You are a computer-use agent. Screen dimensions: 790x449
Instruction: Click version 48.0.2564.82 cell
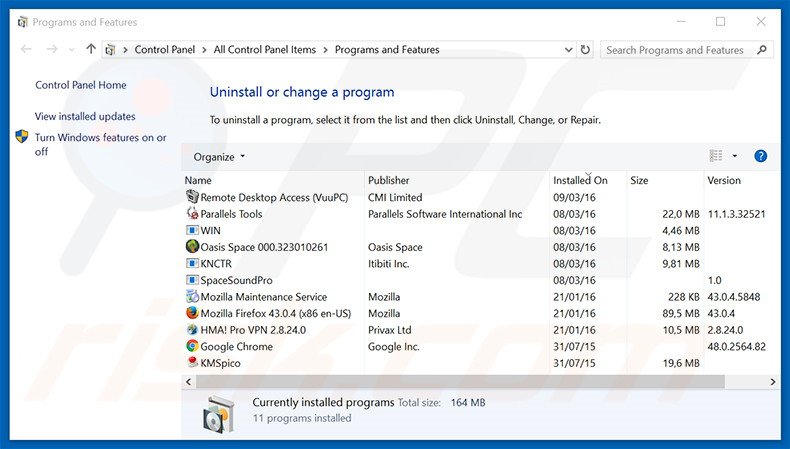pyautogui.click(x=737, y=346)
